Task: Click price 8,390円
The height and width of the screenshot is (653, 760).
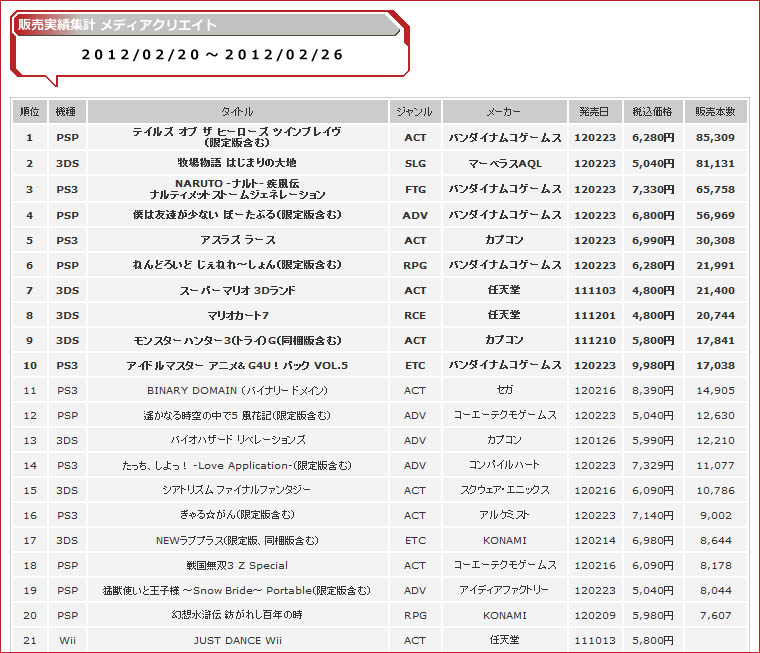Action: tap(653, 391)
